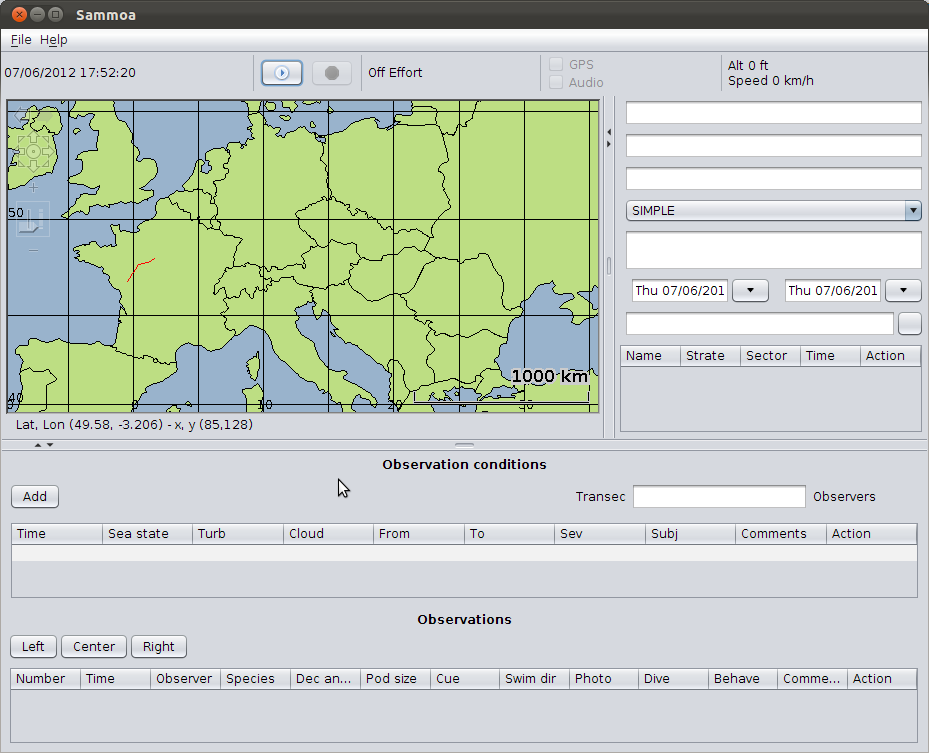Click the Number column header
This screenshot has height=753, width=929.
coord(46,679)
